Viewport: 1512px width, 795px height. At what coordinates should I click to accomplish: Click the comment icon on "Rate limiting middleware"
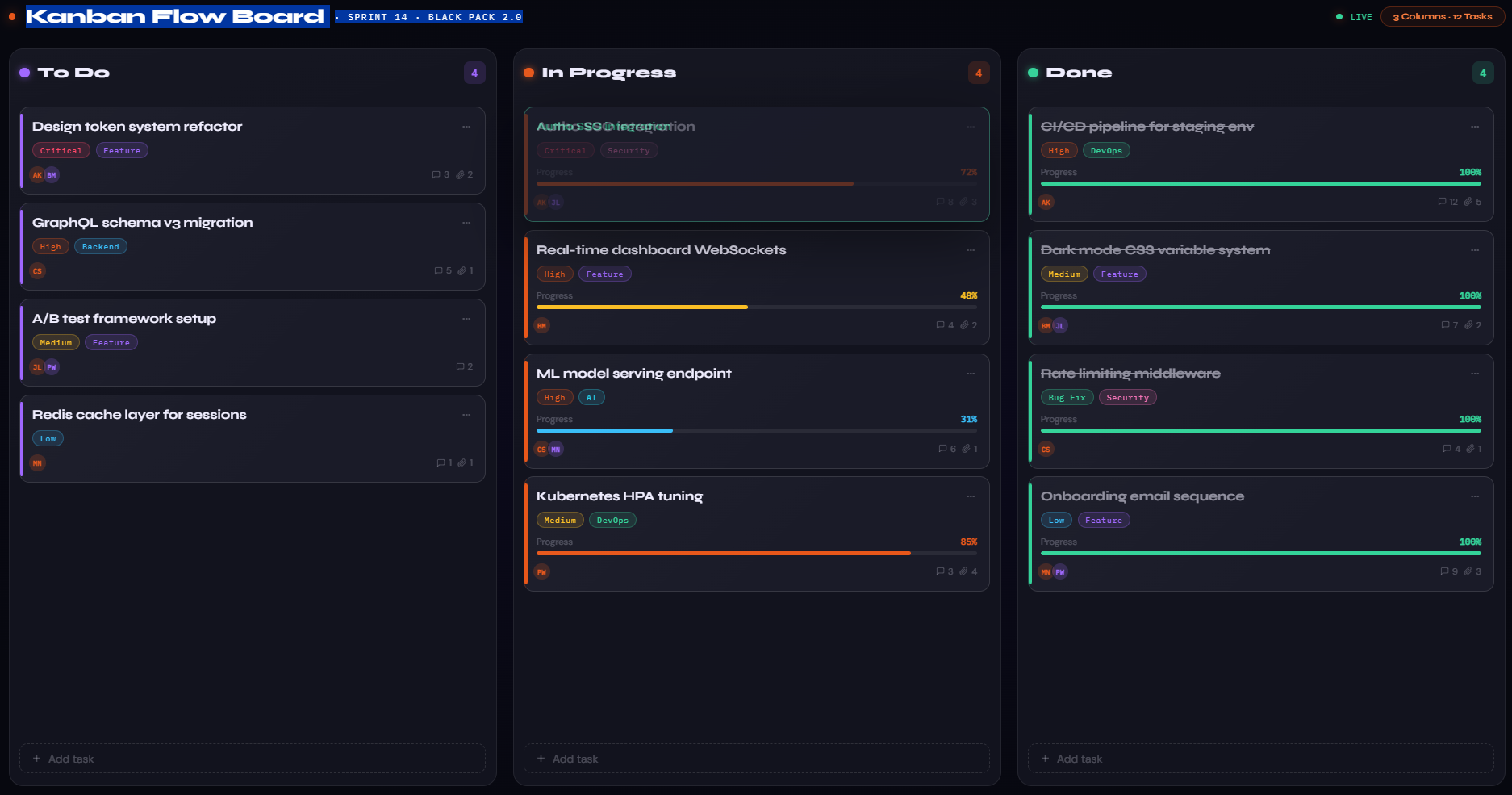point(1448,449)
